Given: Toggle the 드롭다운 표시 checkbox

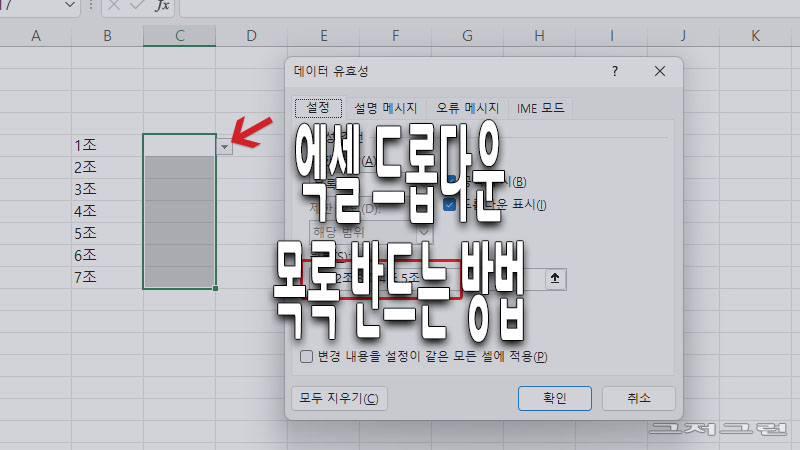Looking at the screenshot, I should tap(449, 205).
